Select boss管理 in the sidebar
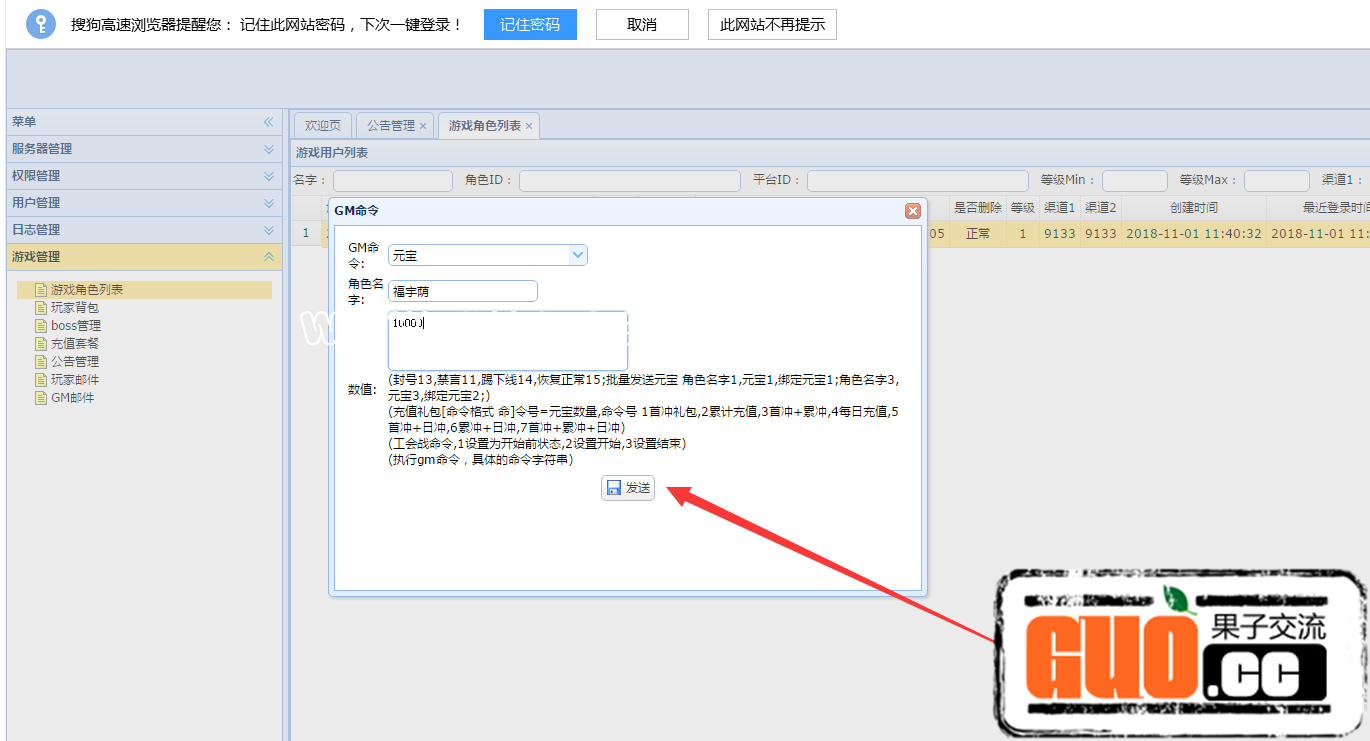The width and height of the screenshot is (1370, 741). click(x=76, y=326)
